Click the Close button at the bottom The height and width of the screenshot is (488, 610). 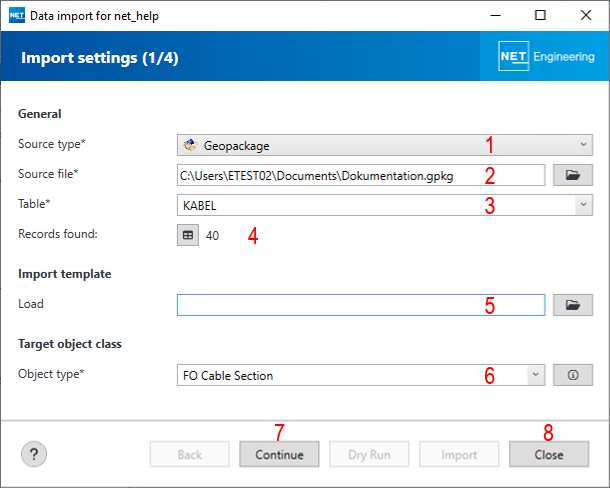(548, 455)
